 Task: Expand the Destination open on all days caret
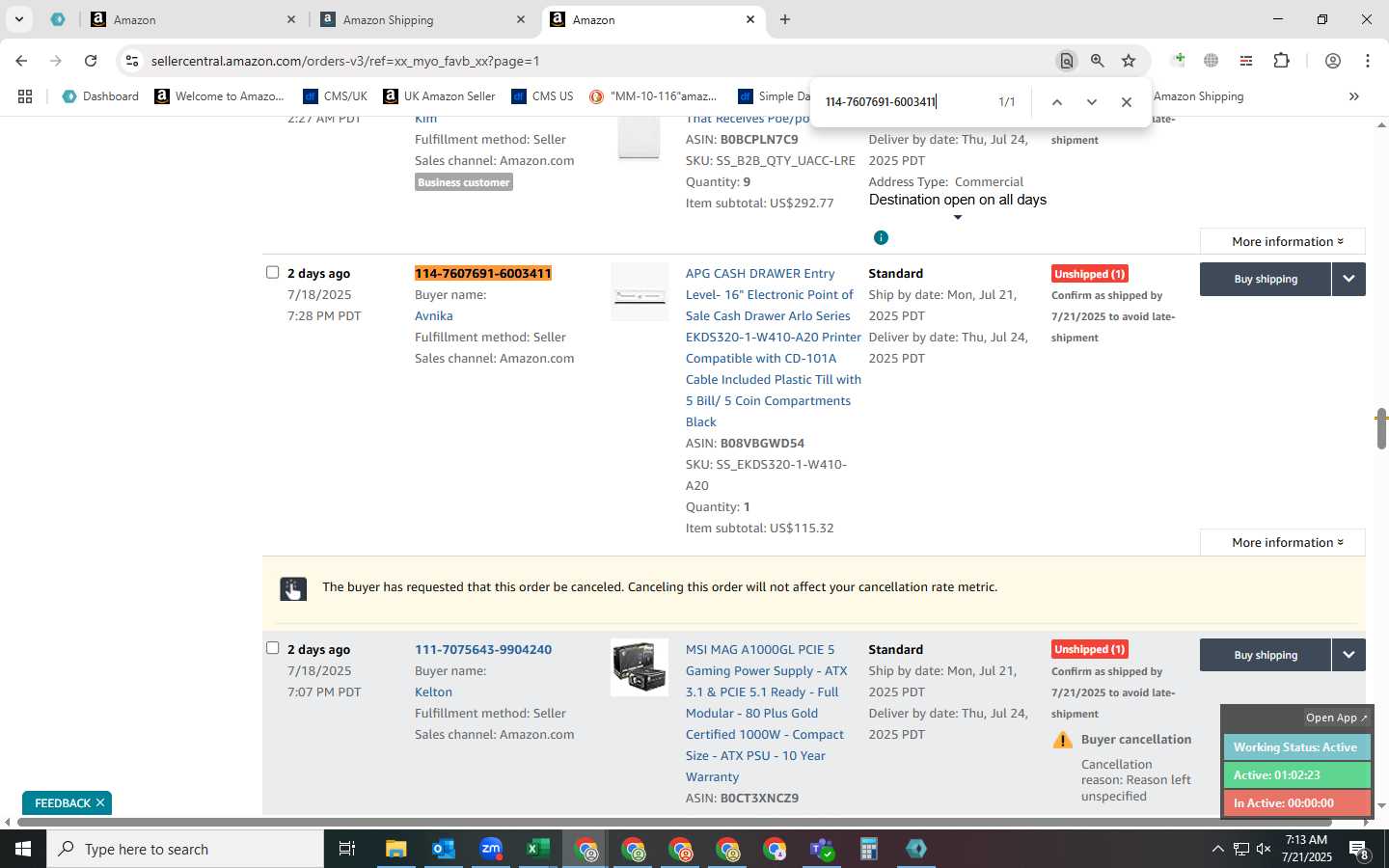click(958, 217)
